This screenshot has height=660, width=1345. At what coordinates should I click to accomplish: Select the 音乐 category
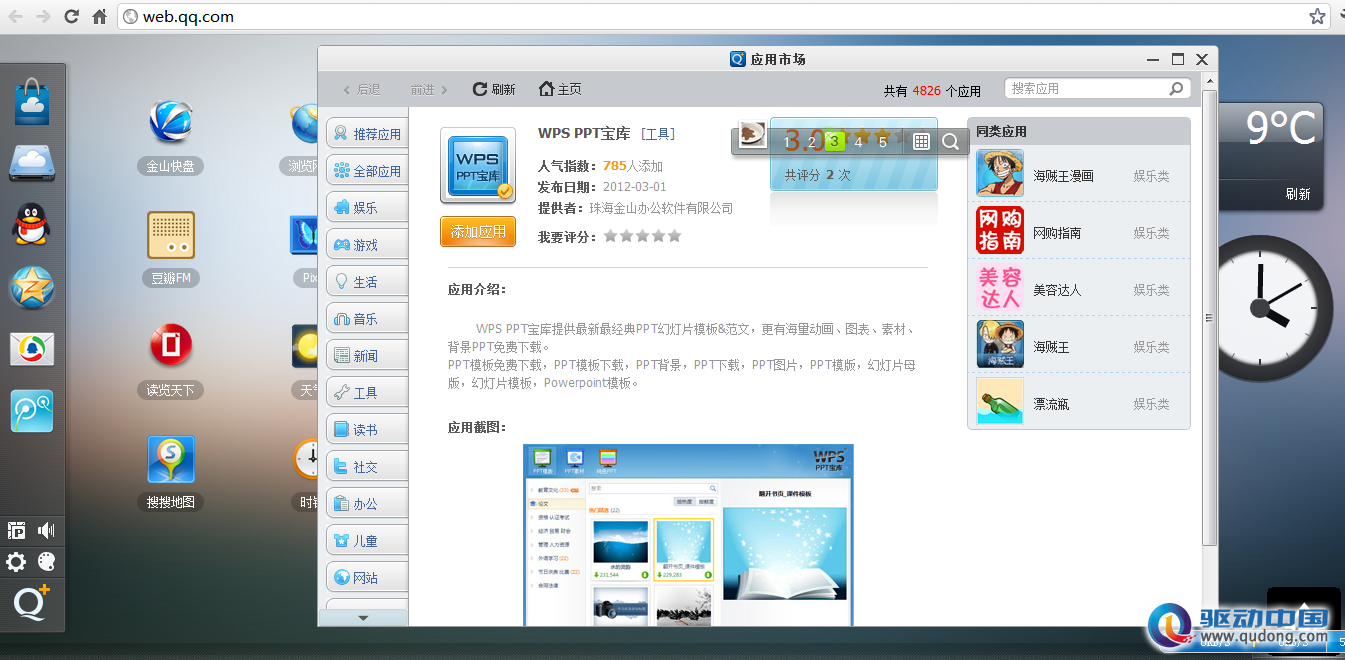367,319
